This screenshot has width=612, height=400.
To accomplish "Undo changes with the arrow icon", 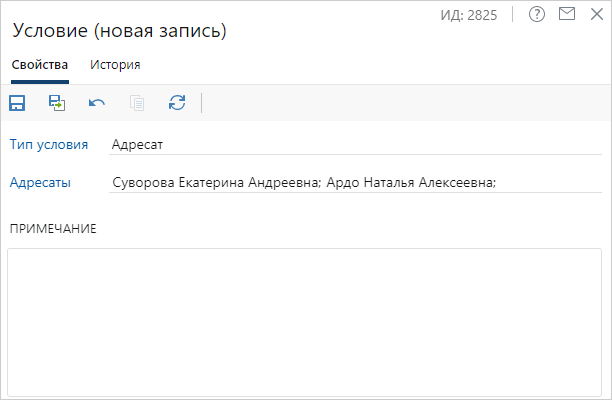I will [97, 102].
